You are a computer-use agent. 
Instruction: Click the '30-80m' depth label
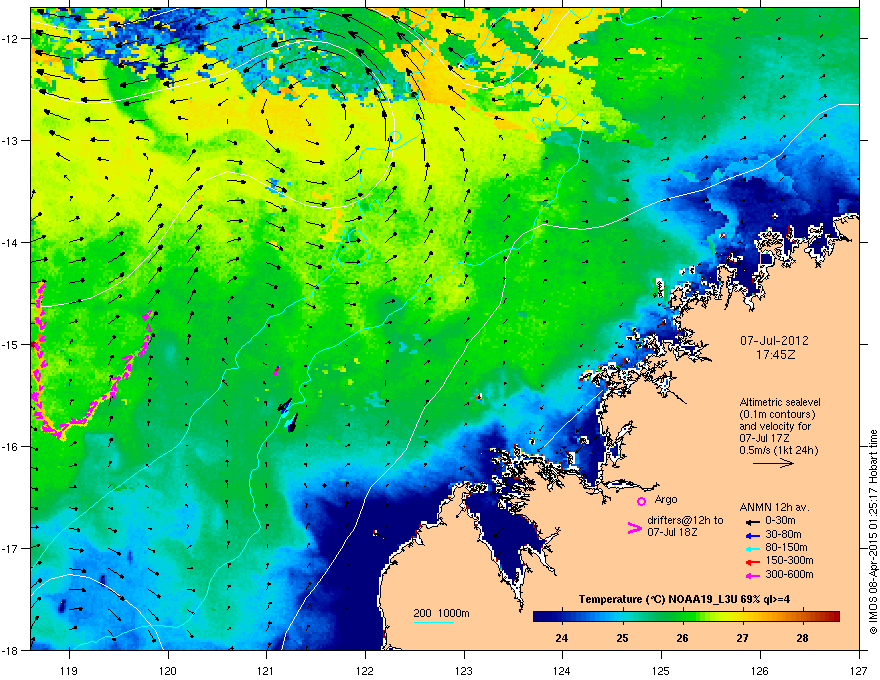[783, 534]
